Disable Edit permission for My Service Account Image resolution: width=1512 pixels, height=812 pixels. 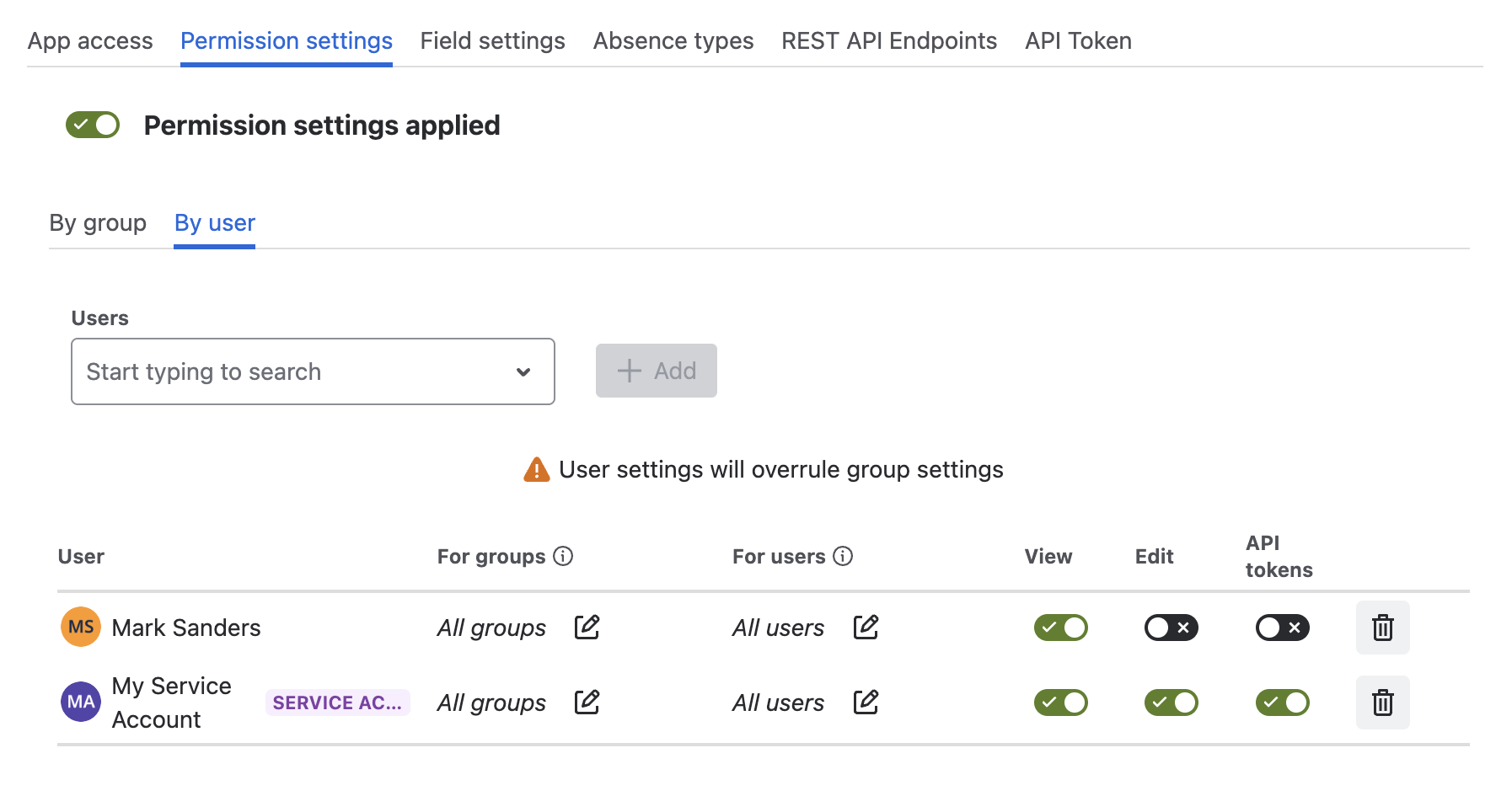pos(1171,702)
